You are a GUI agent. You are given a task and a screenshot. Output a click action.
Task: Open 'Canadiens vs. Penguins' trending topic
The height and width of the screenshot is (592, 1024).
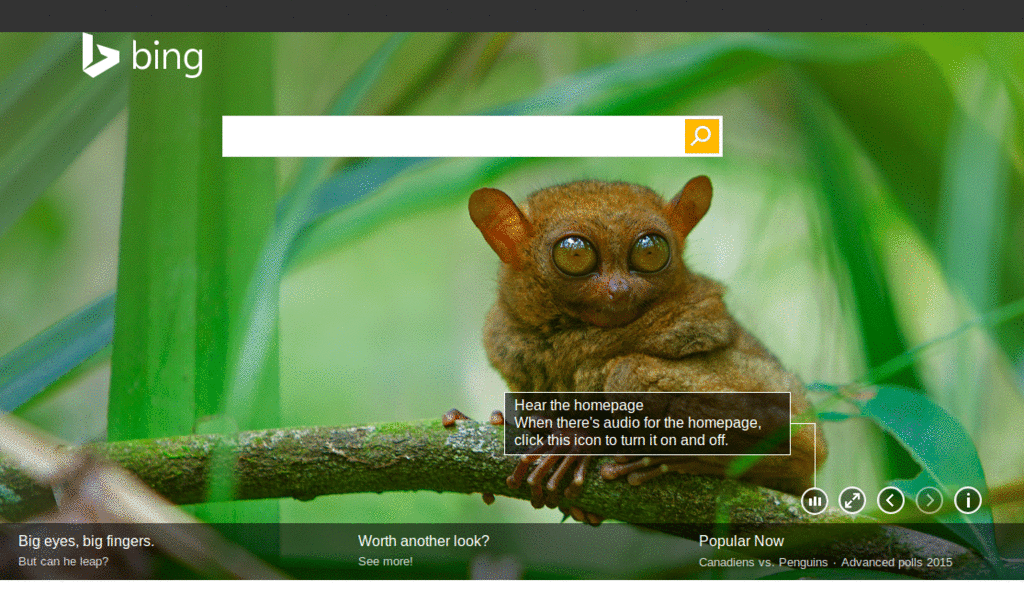pos(763,562)
